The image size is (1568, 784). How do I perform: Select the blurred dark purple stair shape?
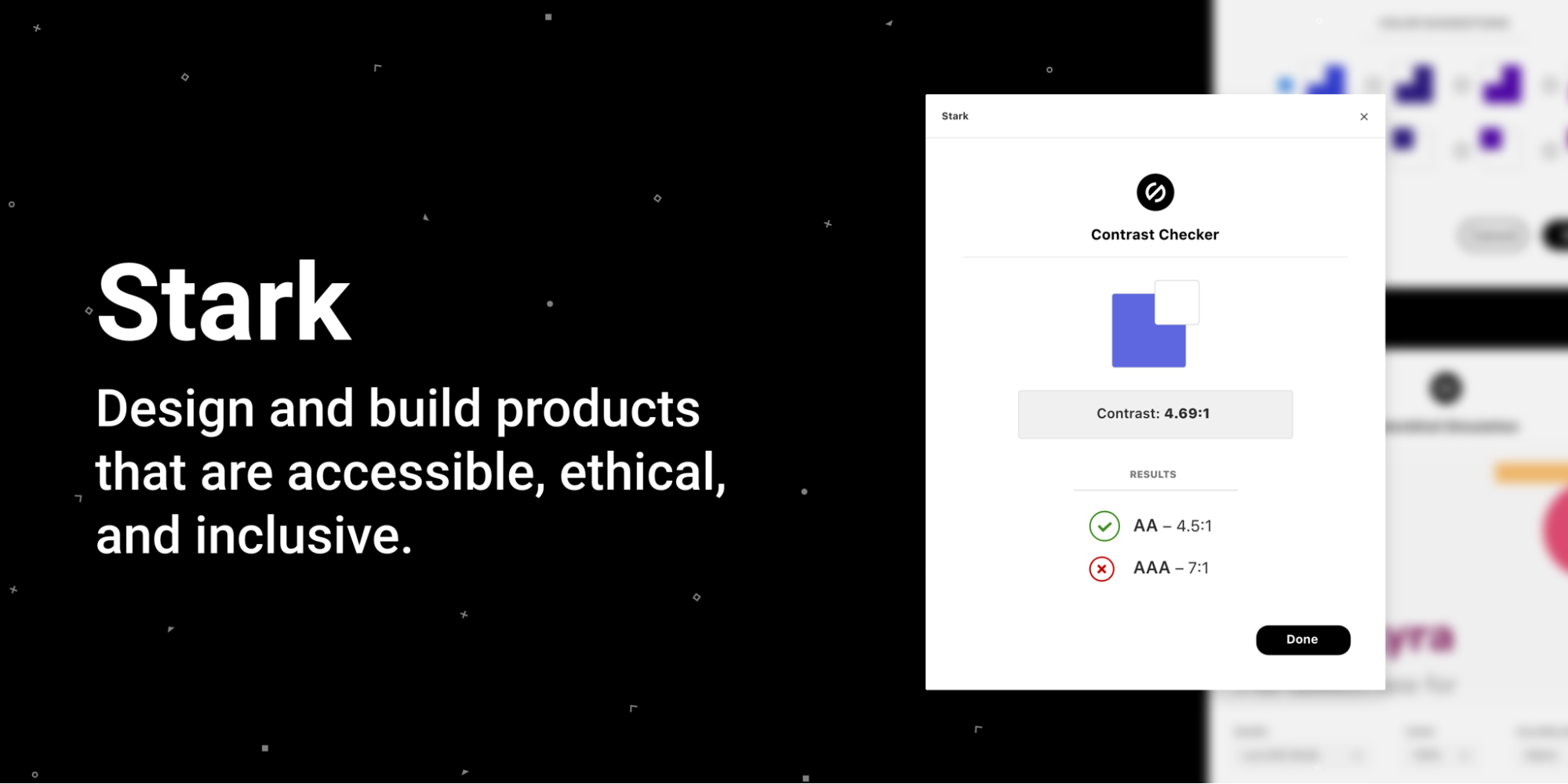[x=1415, y=85]
